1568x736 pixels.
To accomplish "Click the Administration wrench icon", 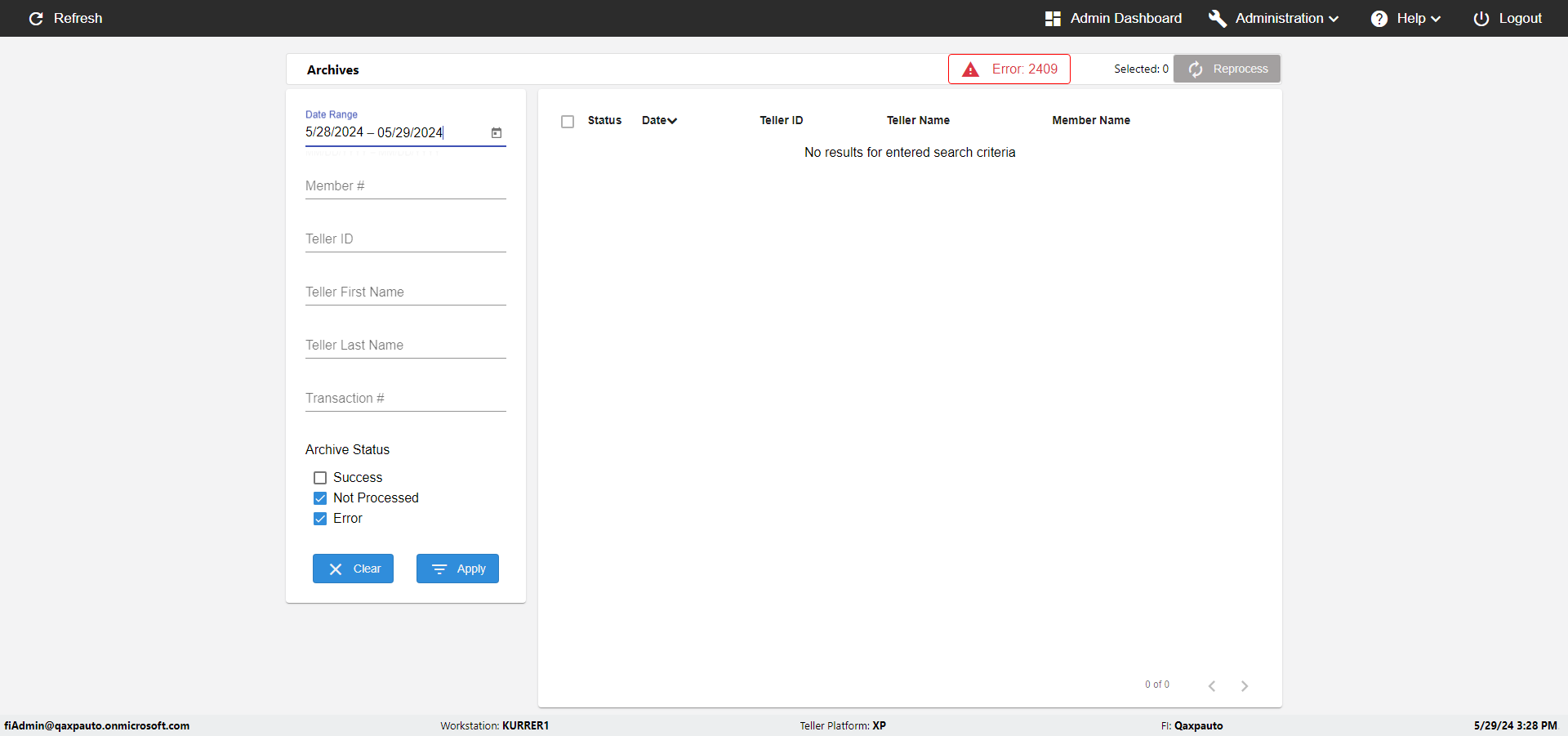I will (1218, 18).
